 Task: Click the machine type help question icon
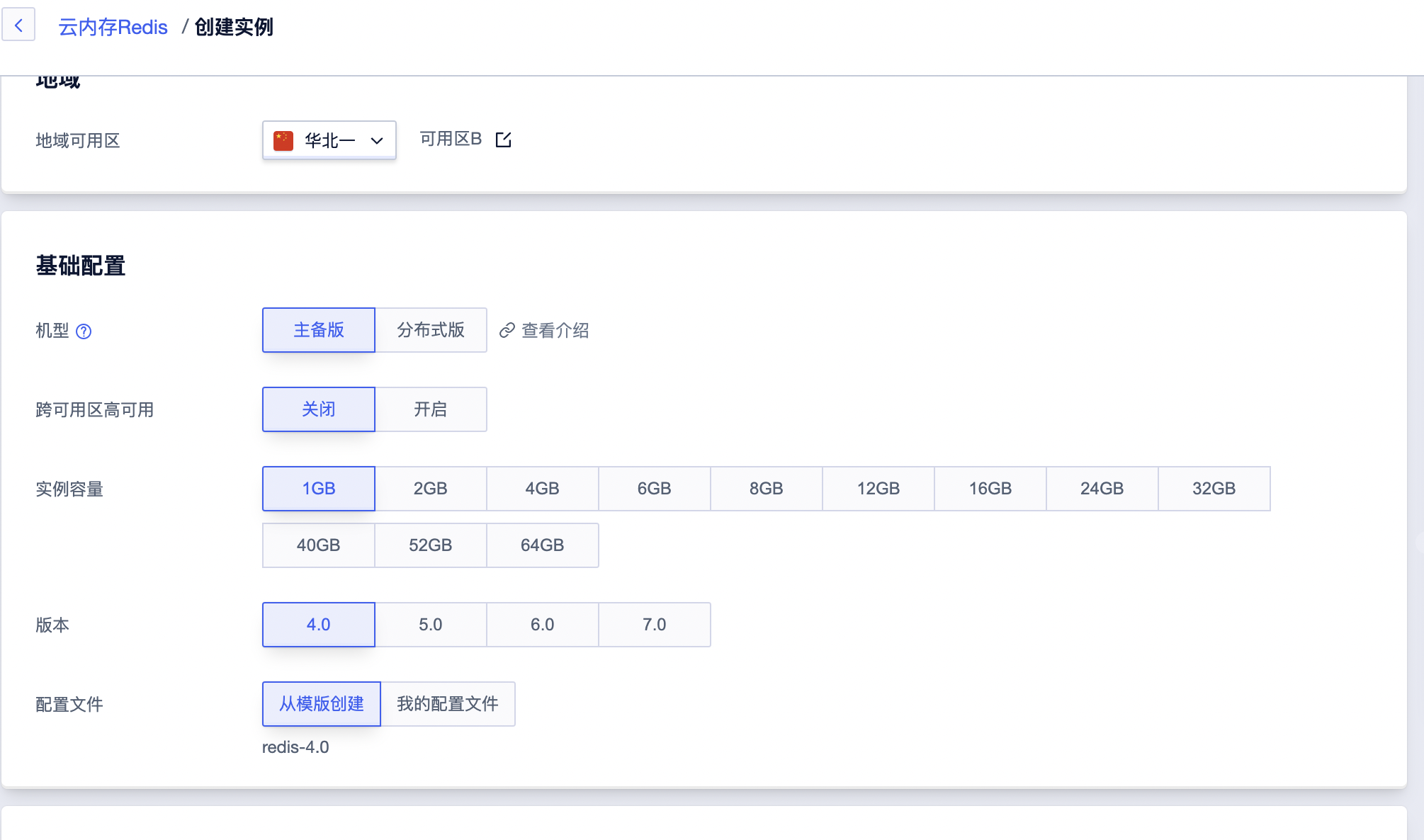point(84,331)
